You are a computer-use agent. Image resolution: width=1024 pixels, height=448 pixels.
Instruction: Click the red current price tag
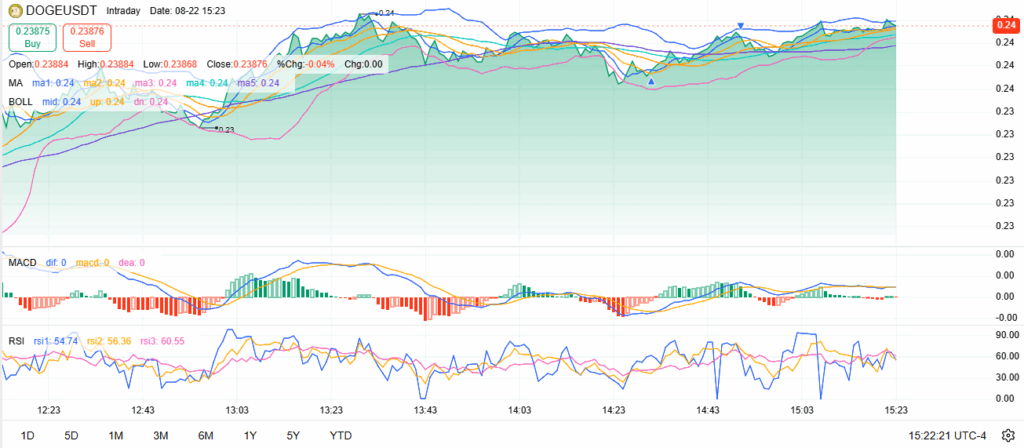click(x=1007, y=24)
